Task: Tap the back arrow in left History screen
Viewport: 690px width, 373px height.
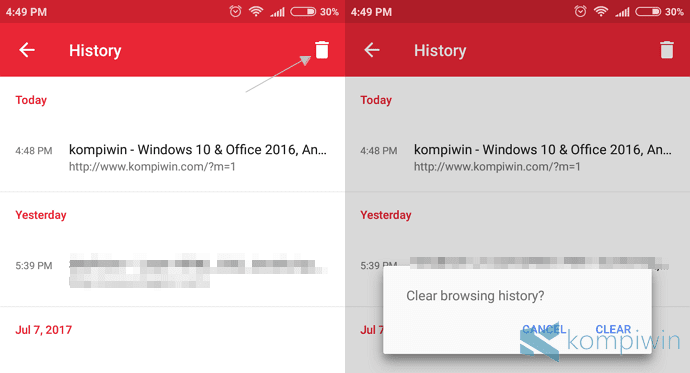Action: 27,50
